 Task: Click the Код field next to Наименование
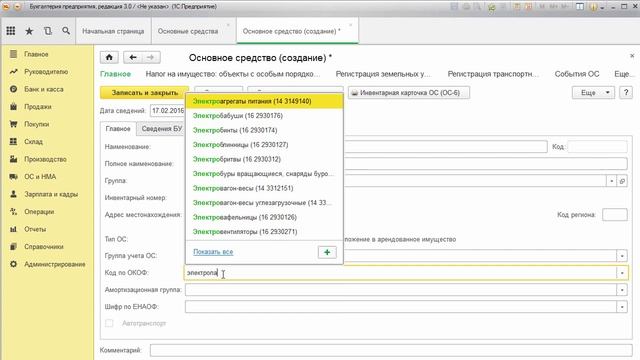pyautogui.click(x=598, y=147)
